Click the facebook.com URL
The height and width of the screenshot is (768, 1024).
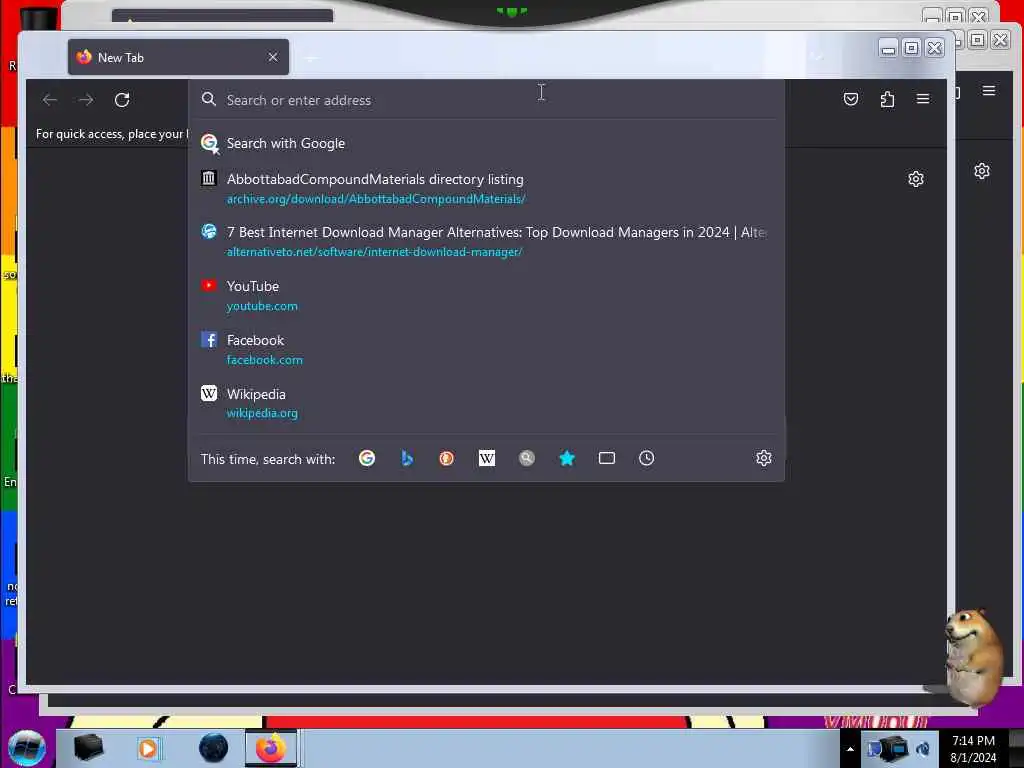[x=264, y=360]
